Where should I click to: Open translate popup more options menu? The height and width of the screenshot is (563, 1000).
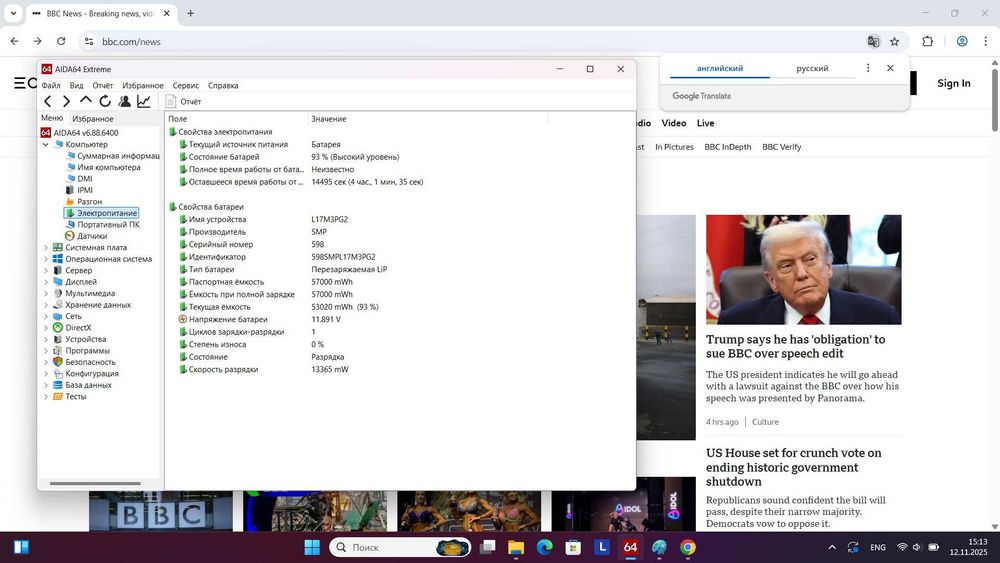point(868,68)
